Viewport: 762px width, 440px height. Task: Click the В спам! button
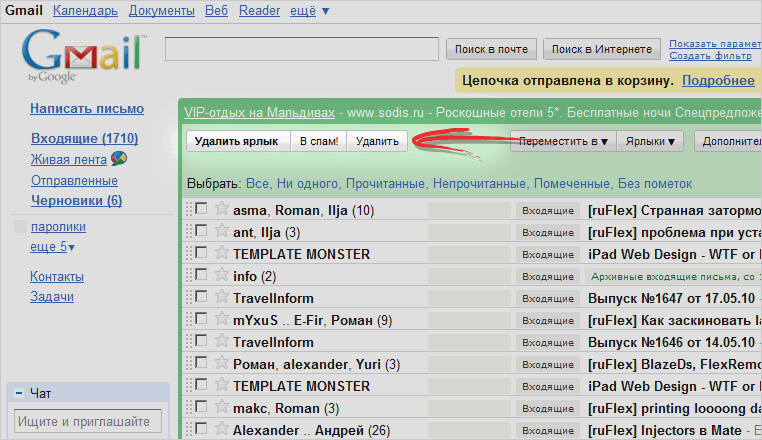(319, 141)
